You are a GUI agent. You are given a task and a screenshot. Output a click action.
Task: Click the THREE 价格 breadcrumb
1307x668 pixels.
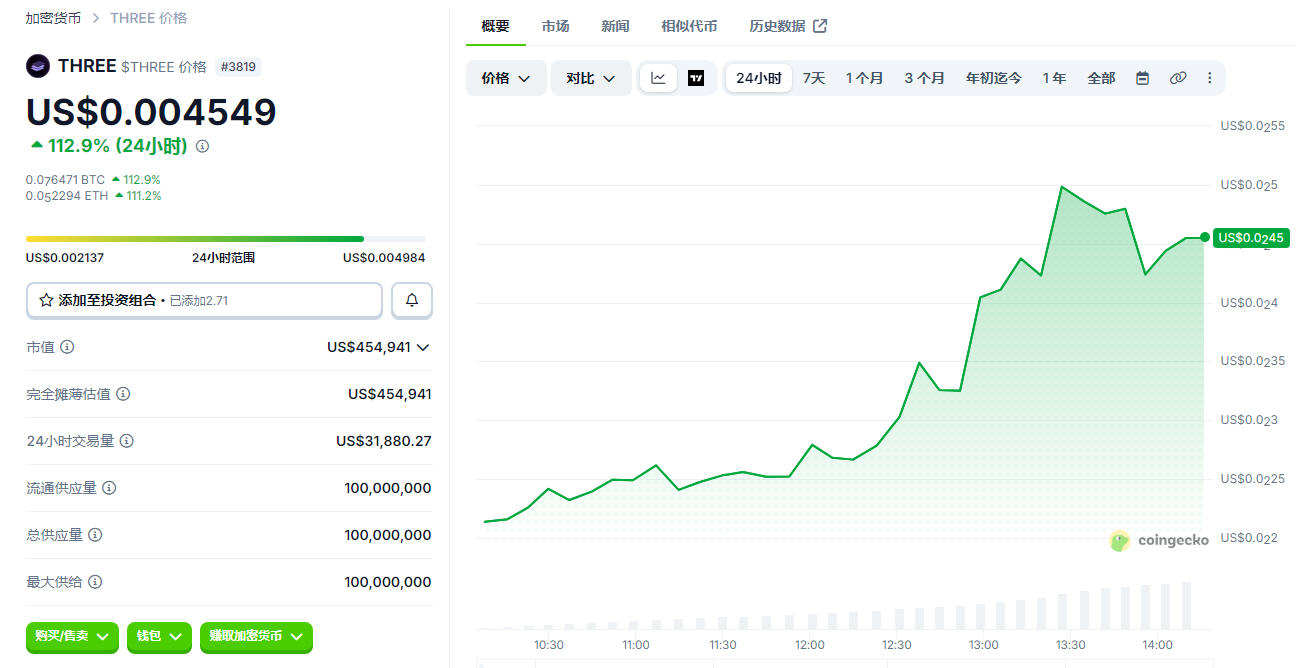(x=148, y=18)
